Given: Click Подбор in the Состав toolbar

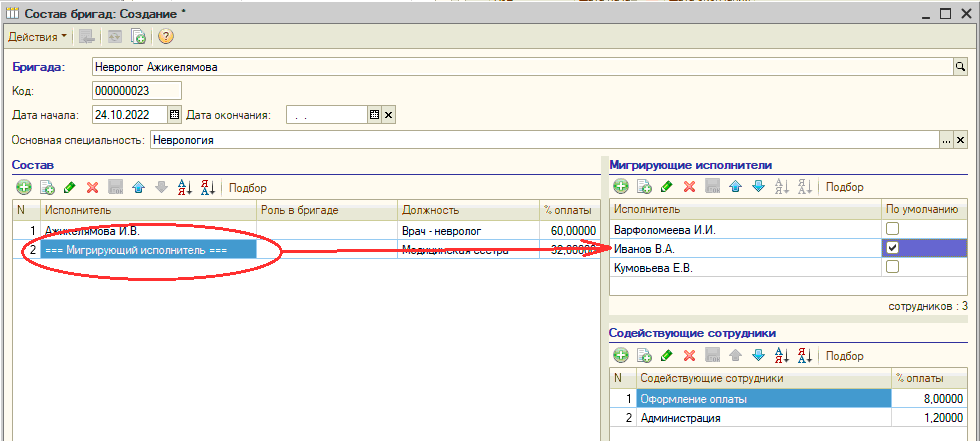Looking at the screenshot, I should (x=249, y=187).
